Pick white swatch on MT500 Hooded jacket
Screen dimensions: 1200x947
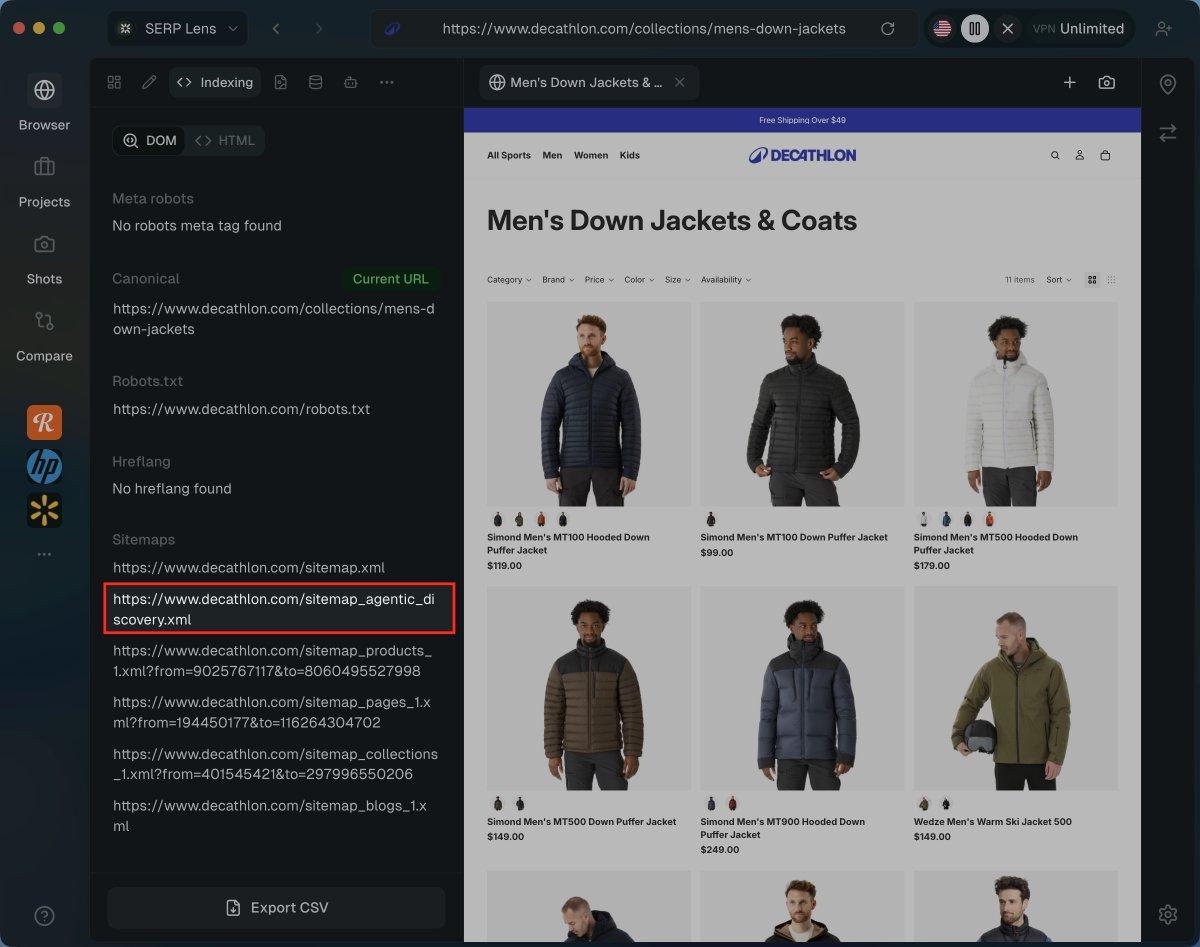click(x=924, y=519)
